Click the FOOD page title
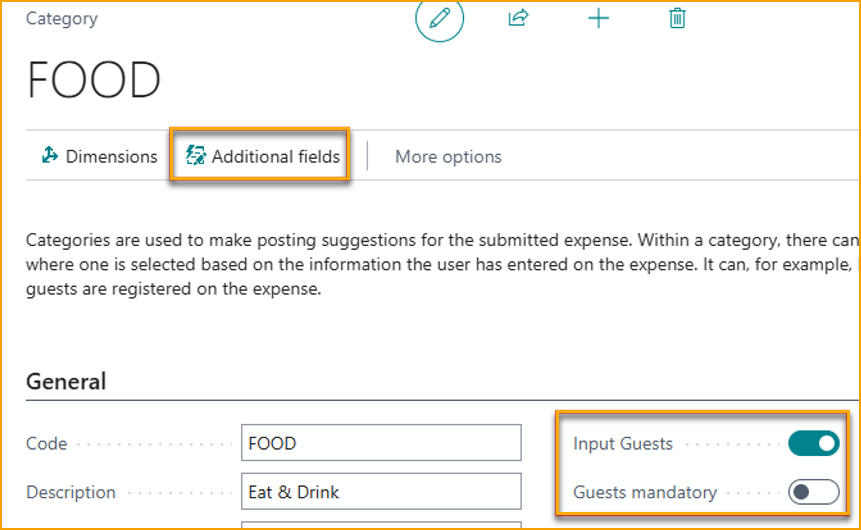The height and width of the screenshot is (530, 861). (94, 80)
